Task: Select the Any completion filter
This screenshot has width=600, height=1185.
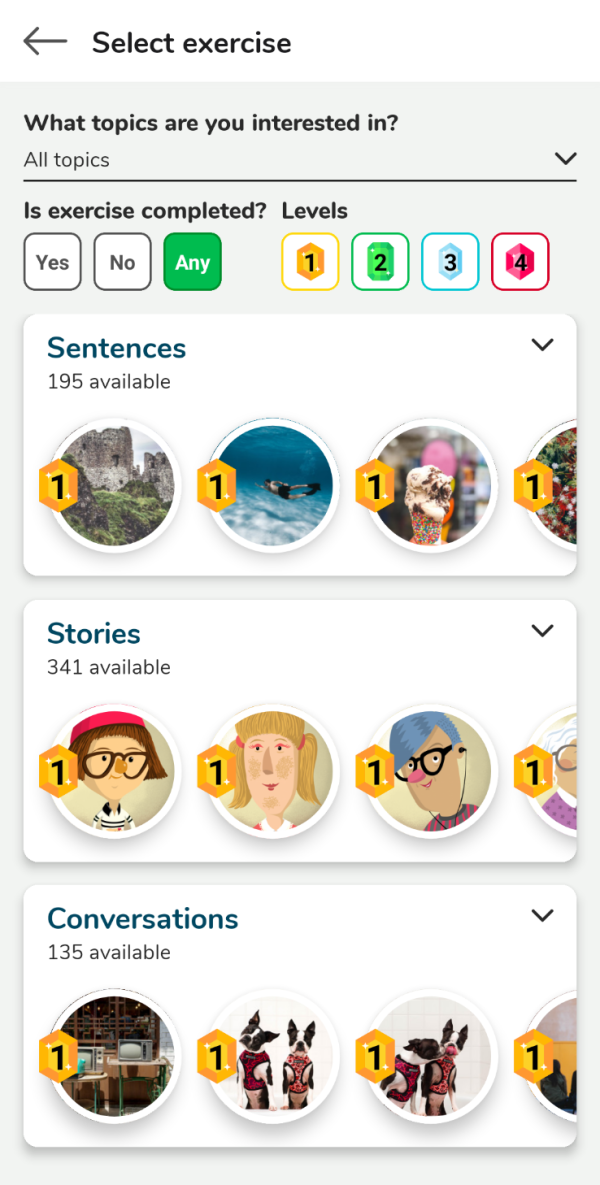Action: (192, 262)
